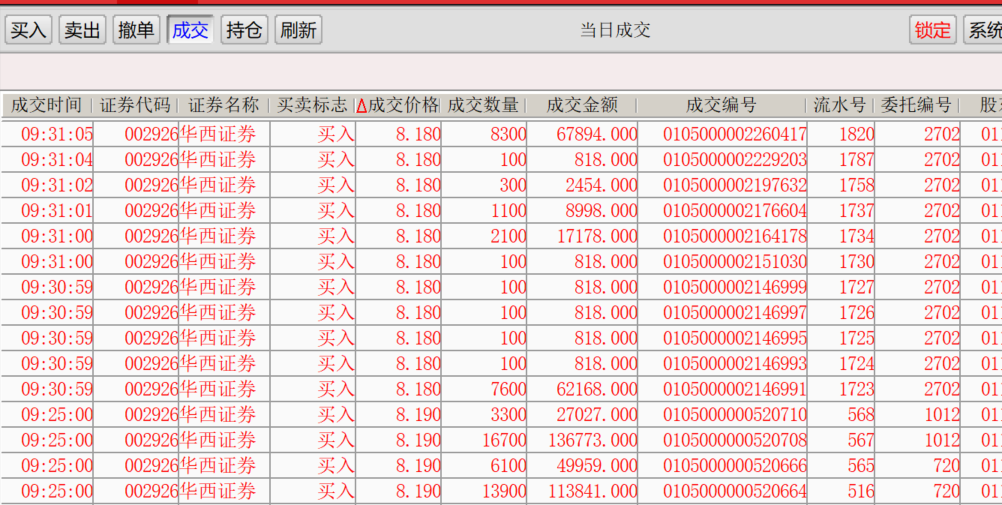Click serial number 1734
This screenshot has height=505, width=1002.
click(857, 237)
